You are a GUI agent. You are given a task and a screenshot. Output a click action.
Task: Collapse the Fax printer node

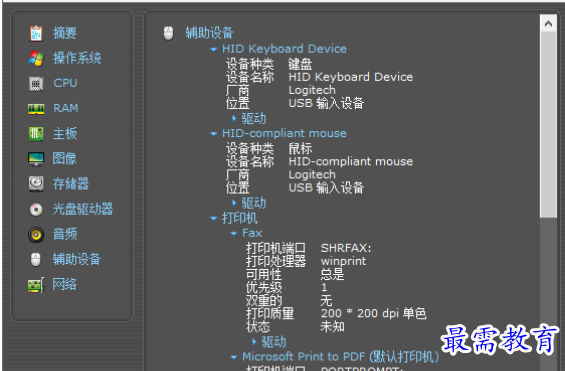(234, 233)
